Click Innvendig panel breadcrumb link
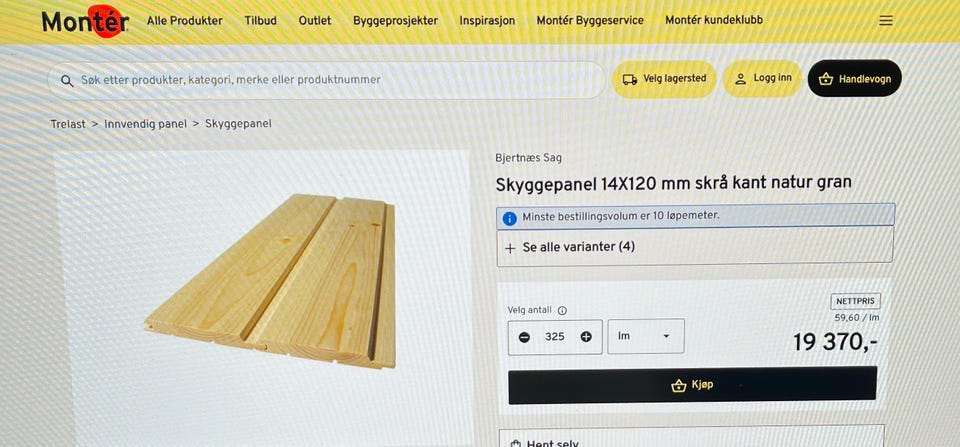This screenshot has height=447, width=960. [x=145, y=124]
